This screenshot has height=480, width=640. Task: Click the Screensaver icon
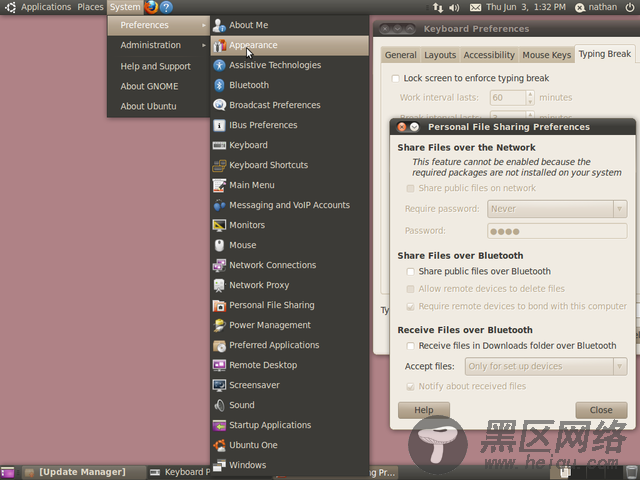(x=219, y=385)
